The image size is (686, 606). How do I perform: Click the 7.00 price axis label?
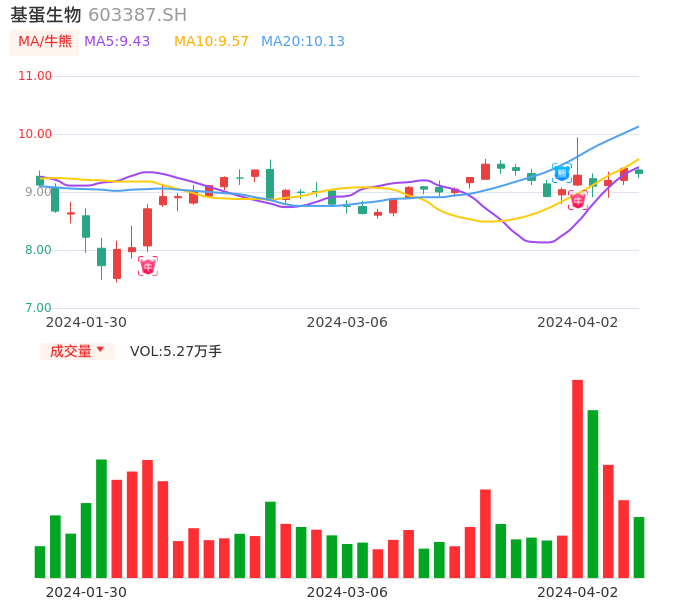[39, 308]
